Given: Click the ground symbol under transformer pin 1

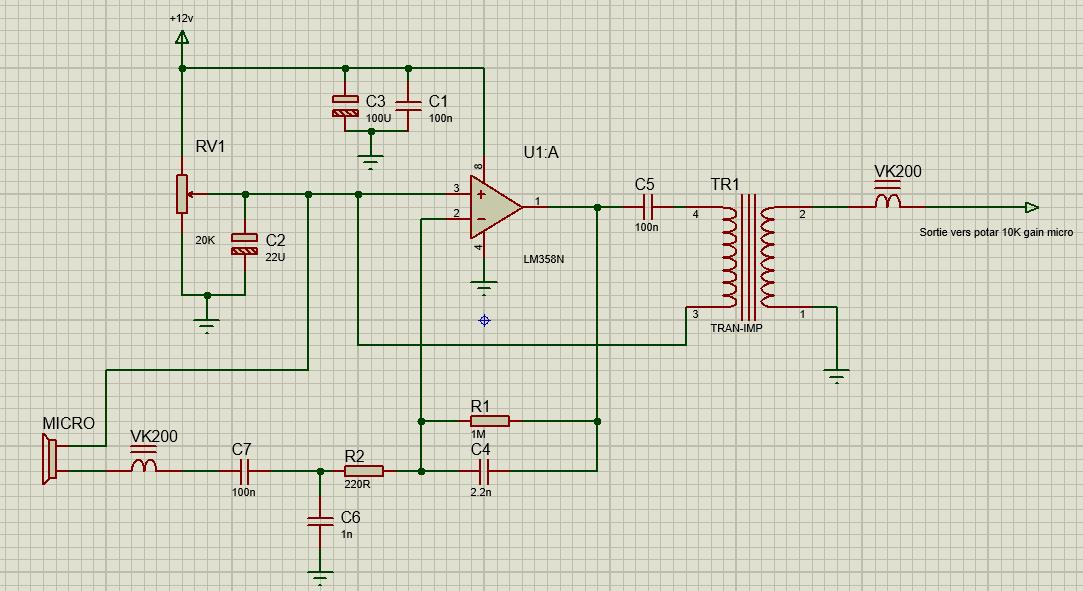Looking at the screenshot, I should 836,376.
